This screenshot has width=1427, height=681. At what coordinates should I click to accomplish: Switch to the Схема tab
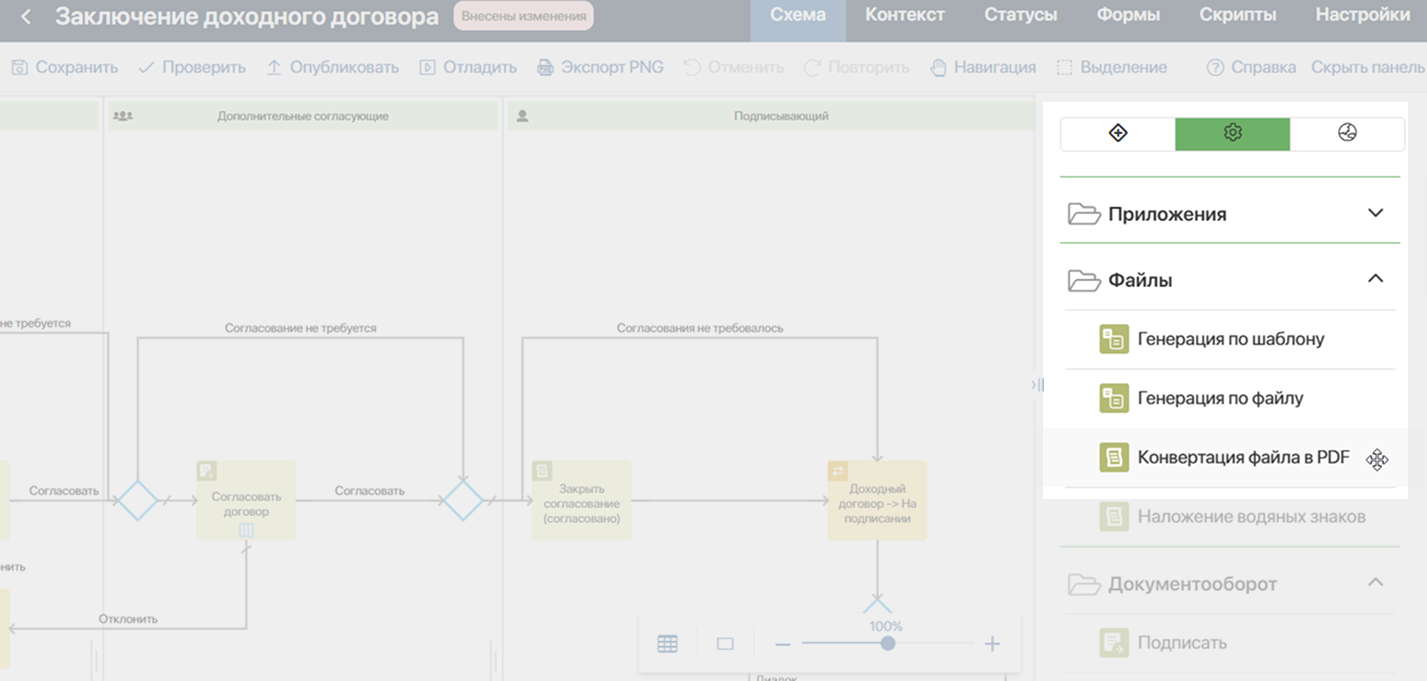(x=798, y=15)
